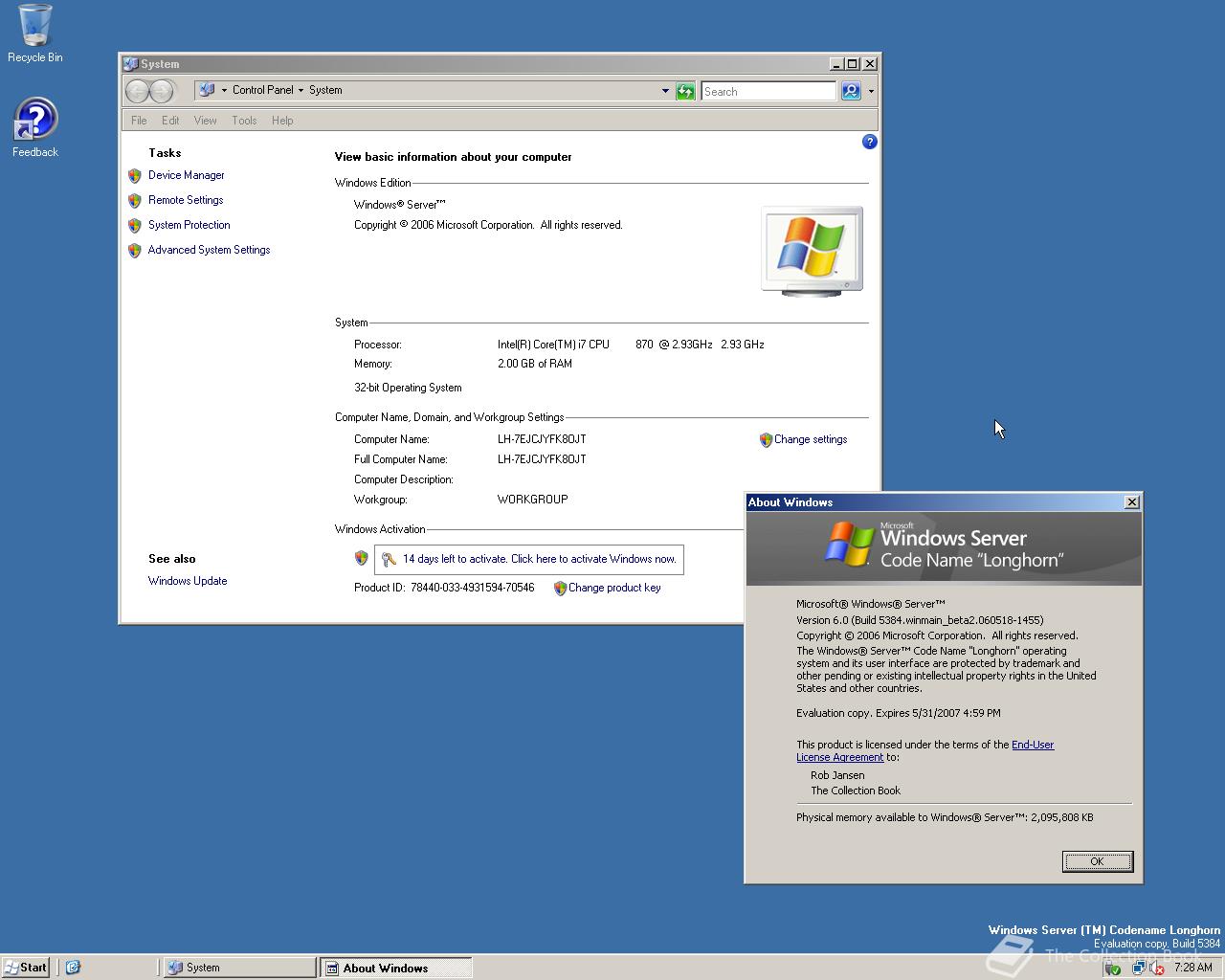Click Change settings link
The image size is (1225, 980).
coord(811,439)
